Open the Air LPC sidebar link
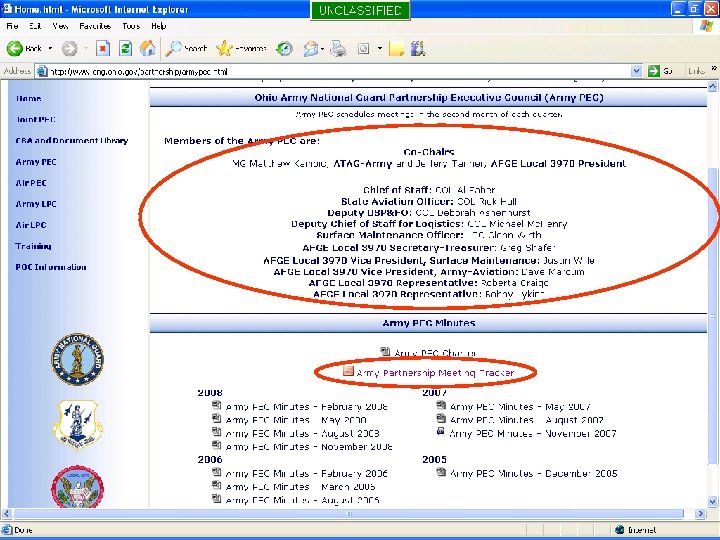 coord(31,225)
